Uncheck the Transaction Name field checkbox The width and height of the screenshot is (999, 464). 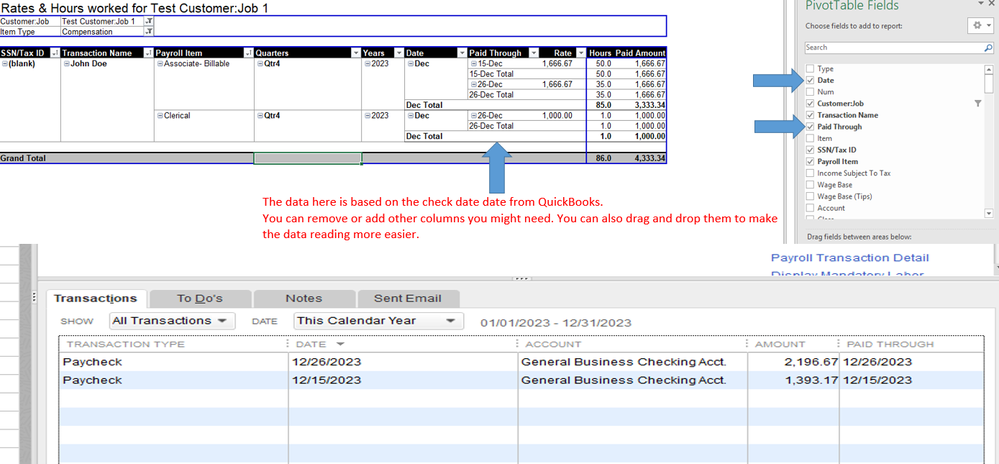click(x=810, y=115)
